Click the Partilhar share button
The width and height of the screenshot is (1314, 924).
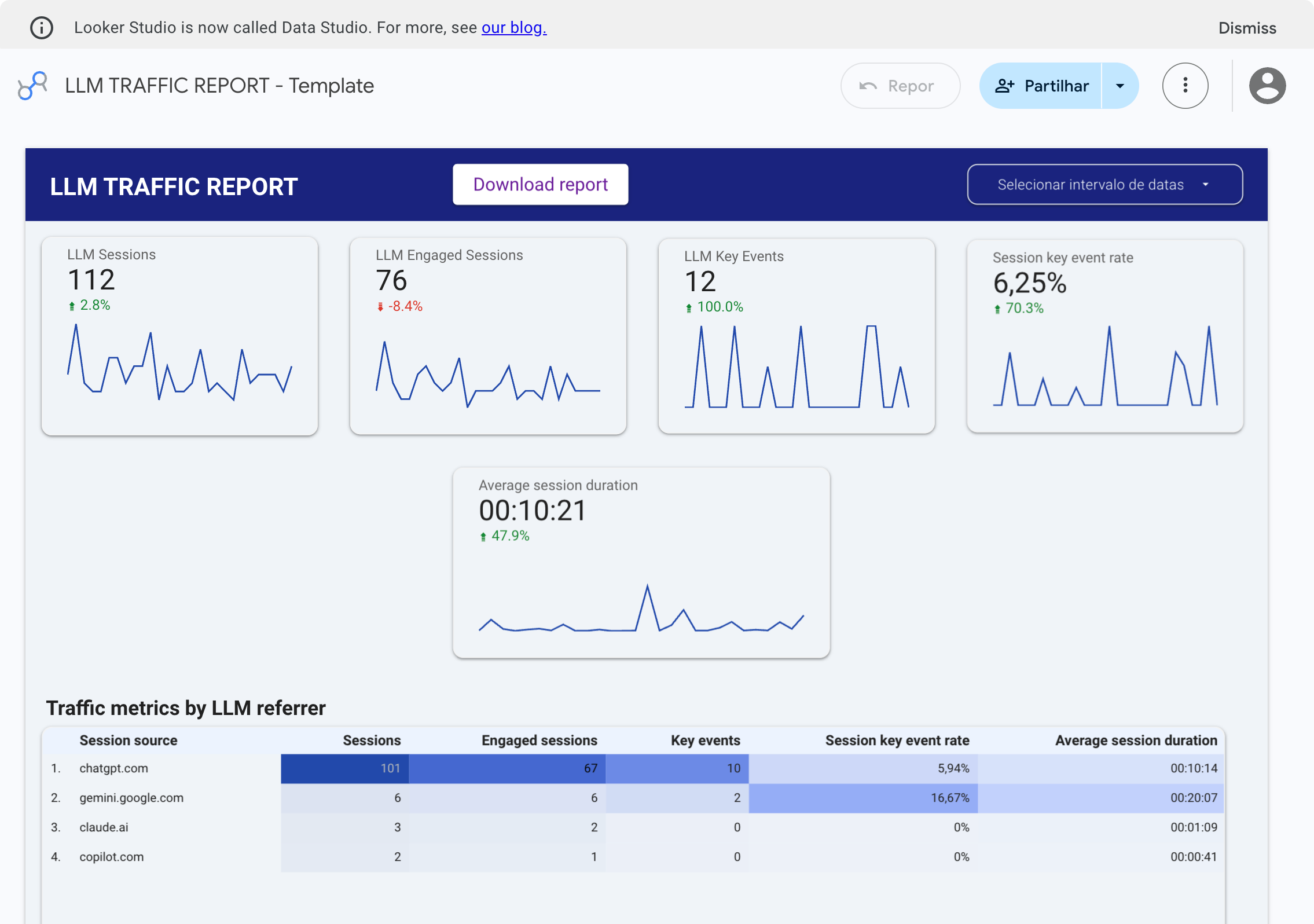click(1057, 85)
